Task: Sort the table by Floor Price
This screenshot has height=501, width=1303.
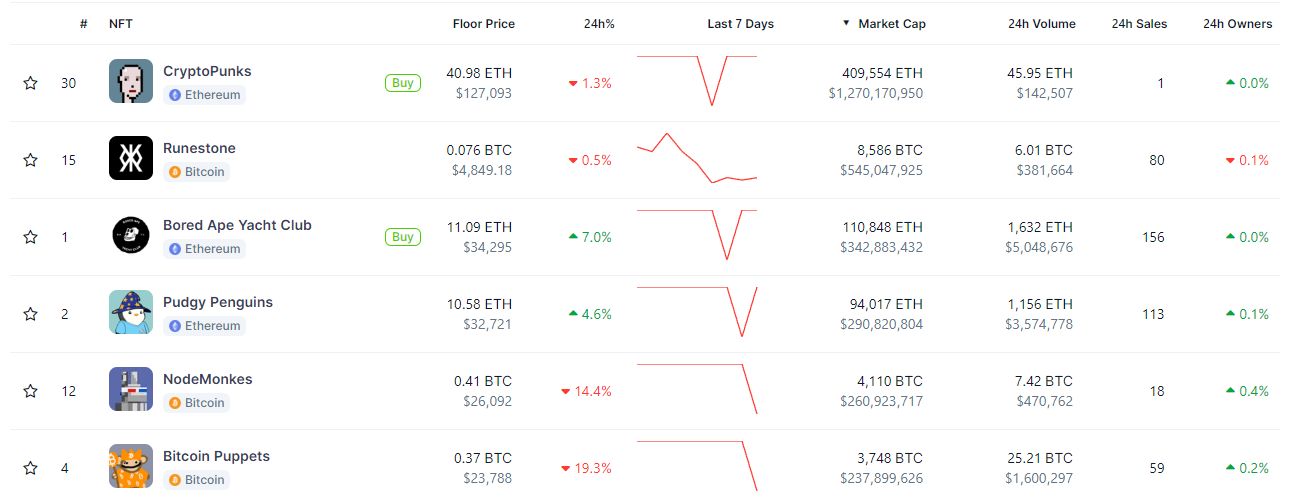Action: pos(483,24)
